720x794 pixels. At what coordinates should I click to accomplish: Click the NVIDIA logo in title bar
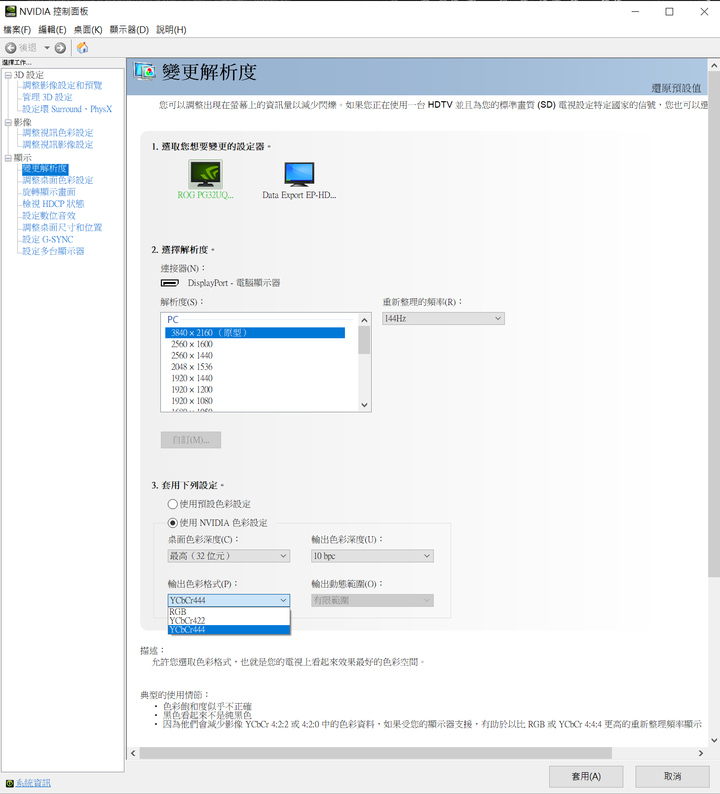coord(10,11)
